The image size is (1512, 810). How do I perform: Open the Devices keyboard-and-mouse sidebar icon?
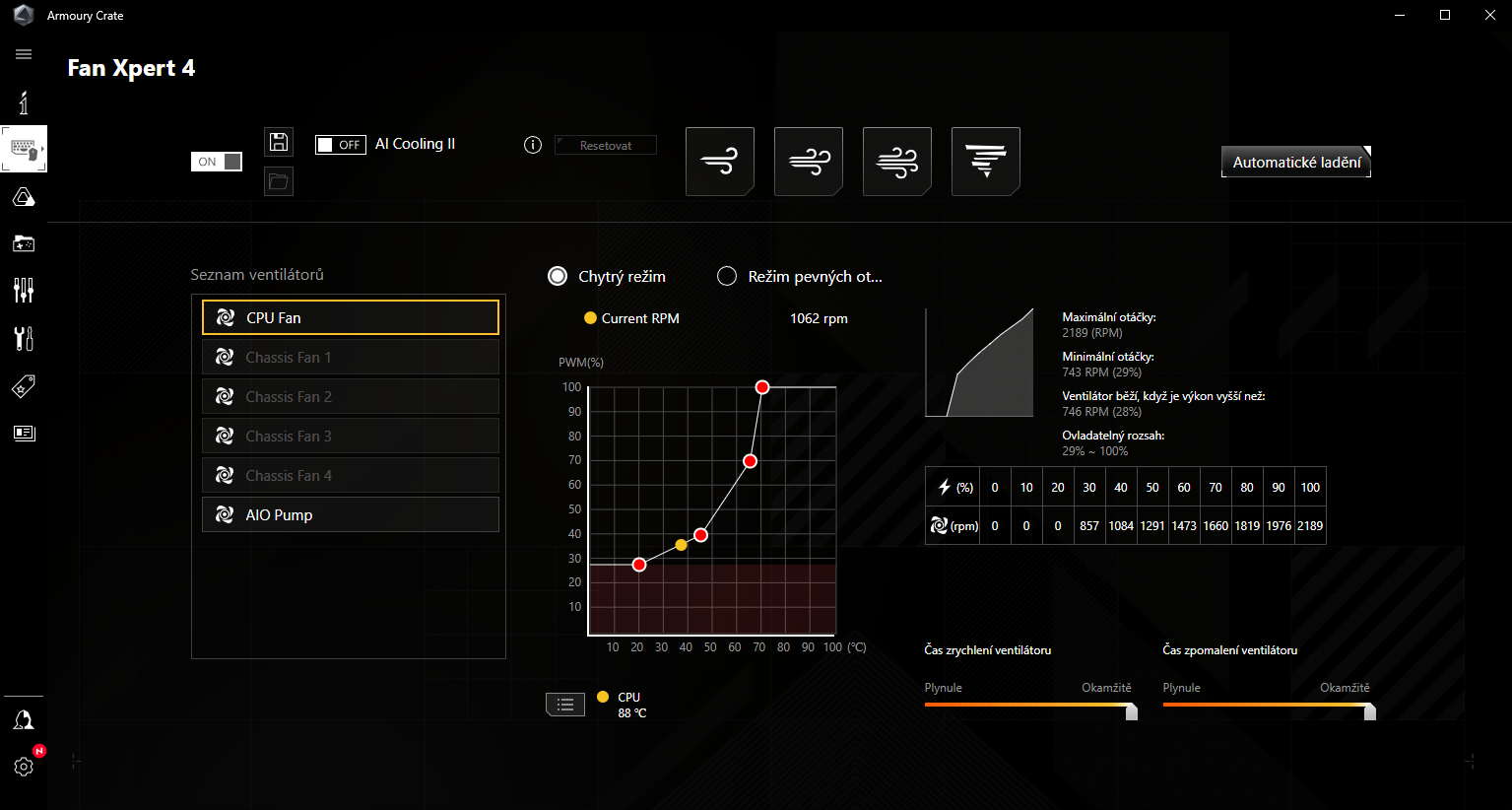pyautogui.click(x=24, y=150)
